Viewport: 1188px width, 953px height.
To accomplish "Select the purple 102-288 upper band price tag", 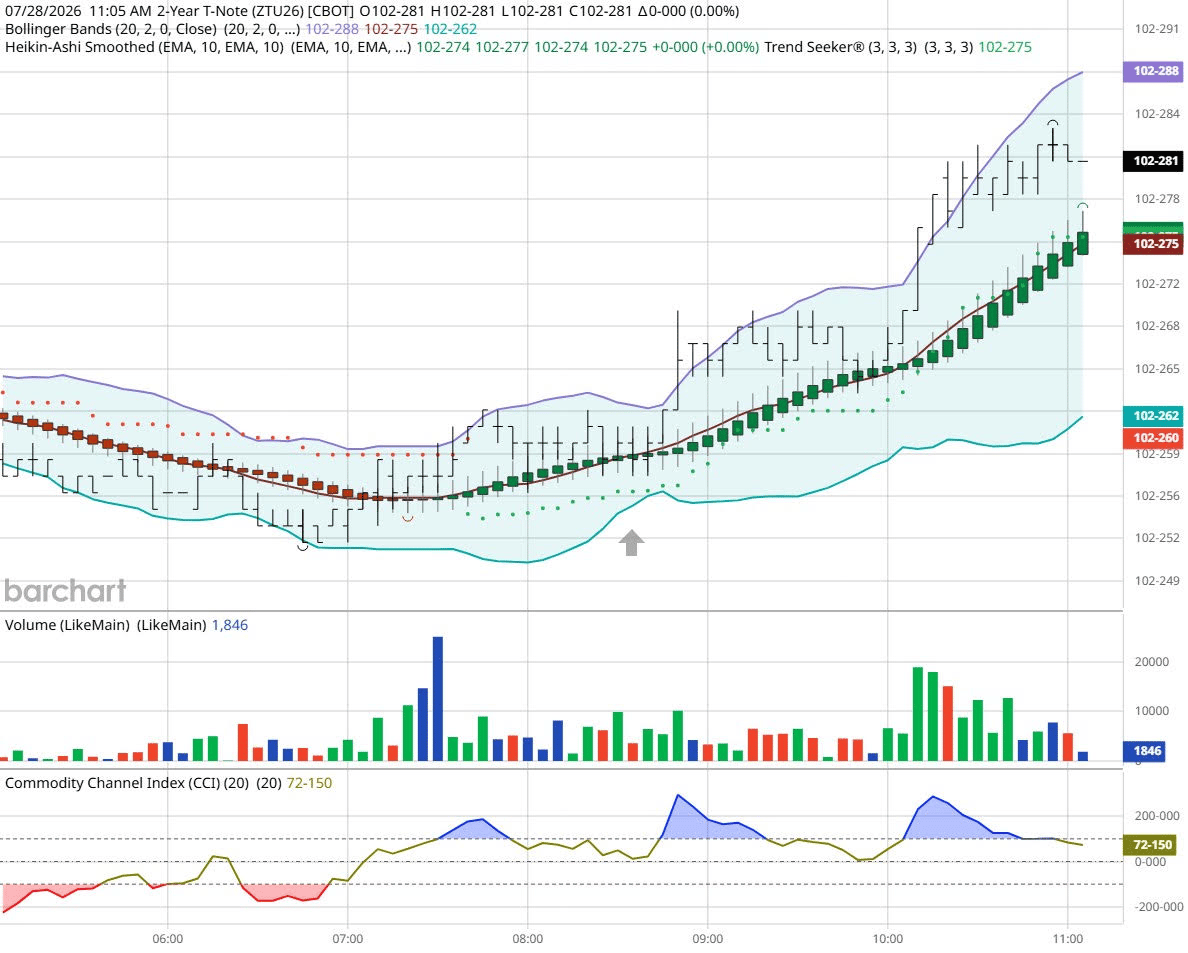I will [1152, 71].
